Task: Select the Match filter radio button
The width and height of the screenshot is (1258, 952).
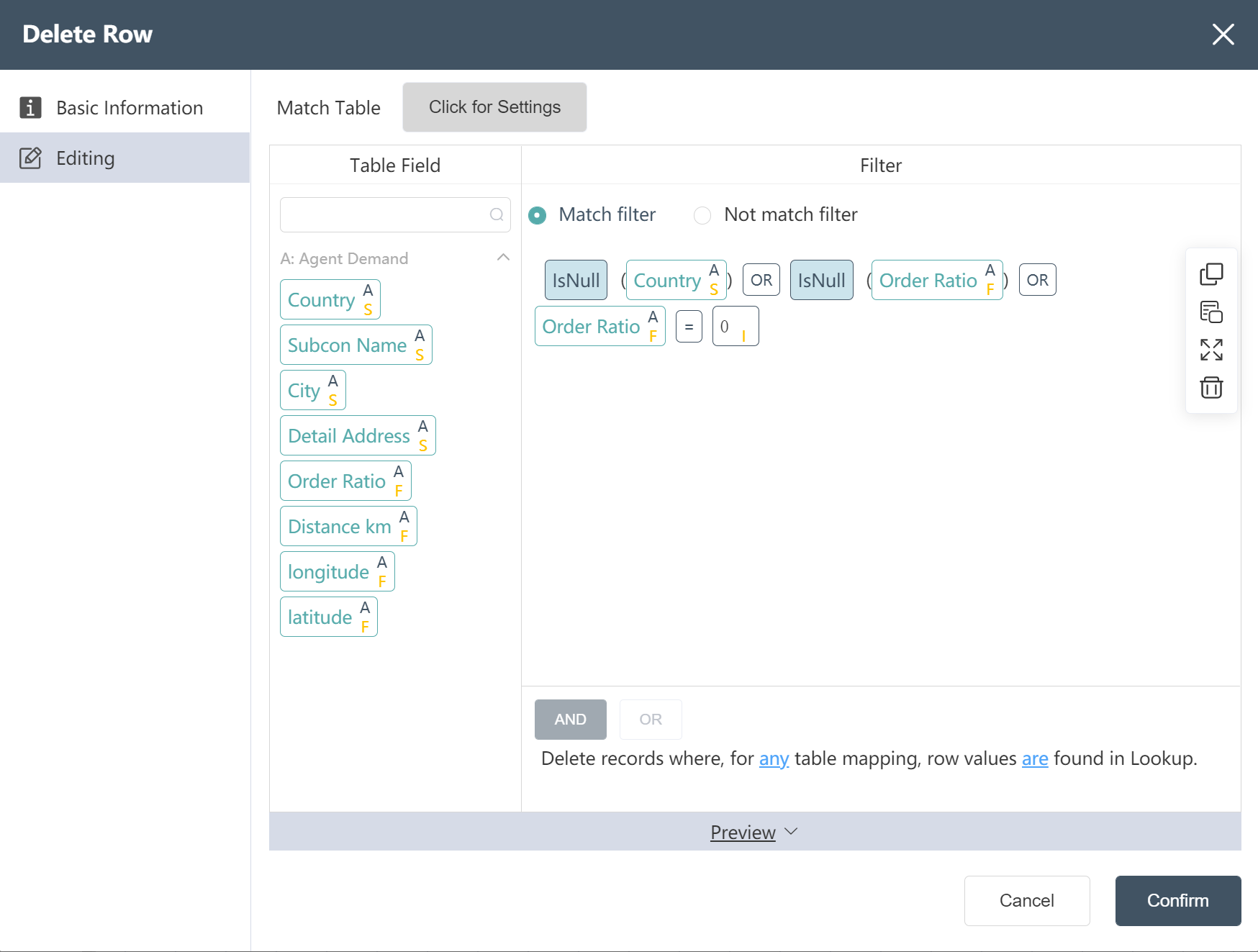Action: click(x=537, y=215)
